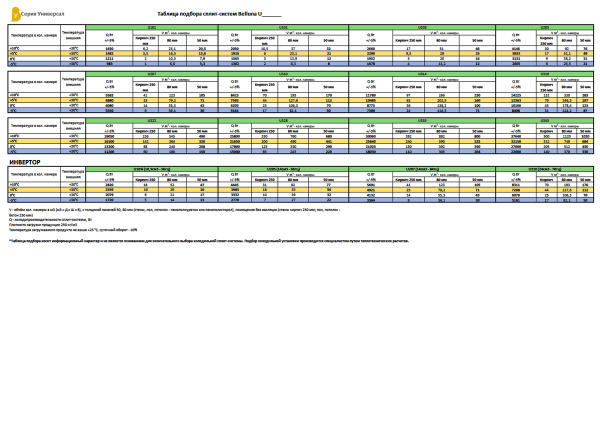Click 'Температура в кол. камере' header in top table
The image size is (600, 424).
tap(33, 35)
